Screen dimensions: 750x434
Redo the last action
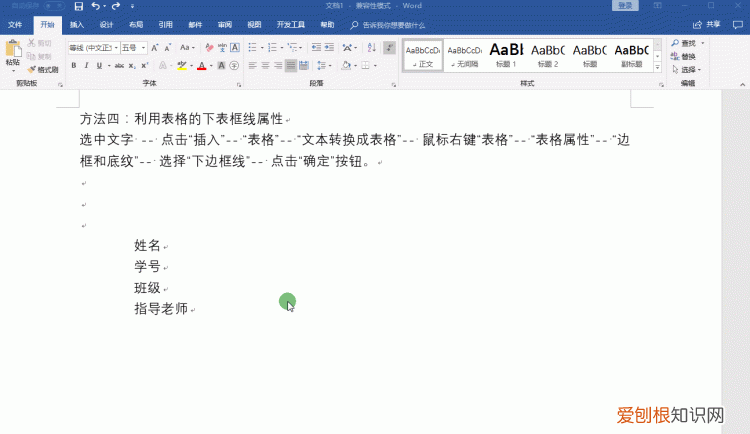tap(115, 6)
